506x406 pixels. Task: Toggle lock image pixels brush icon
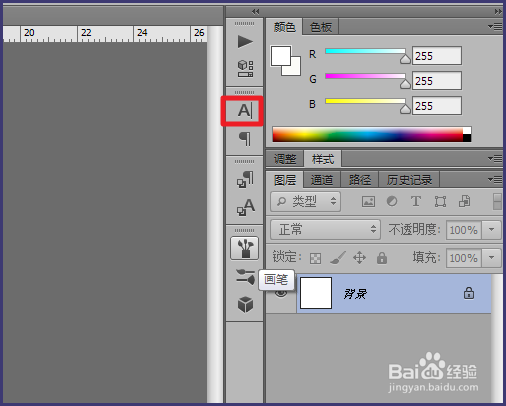point(338,258)
